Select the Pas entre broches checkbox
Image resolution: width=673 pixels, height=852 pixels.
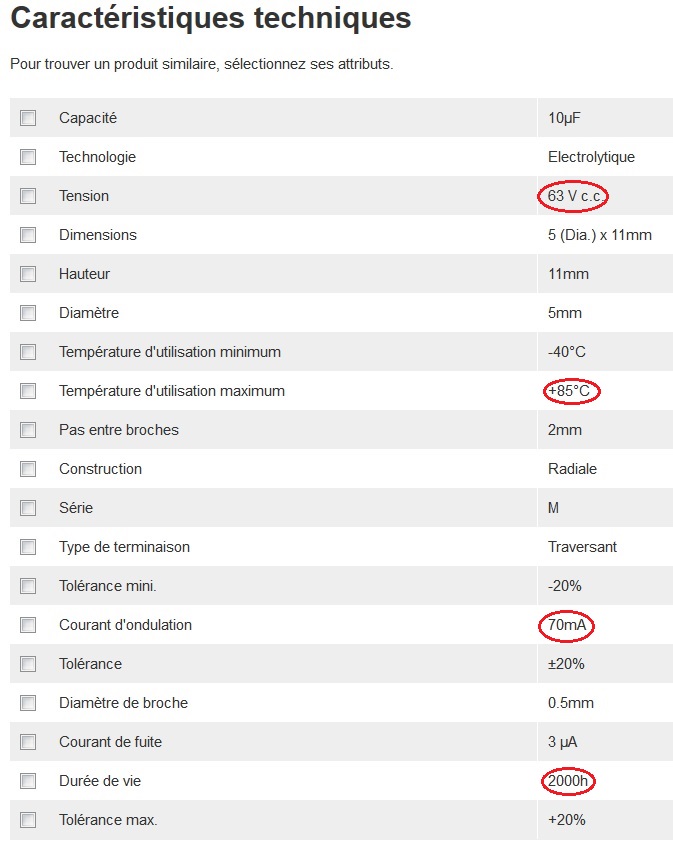[28, 430]
